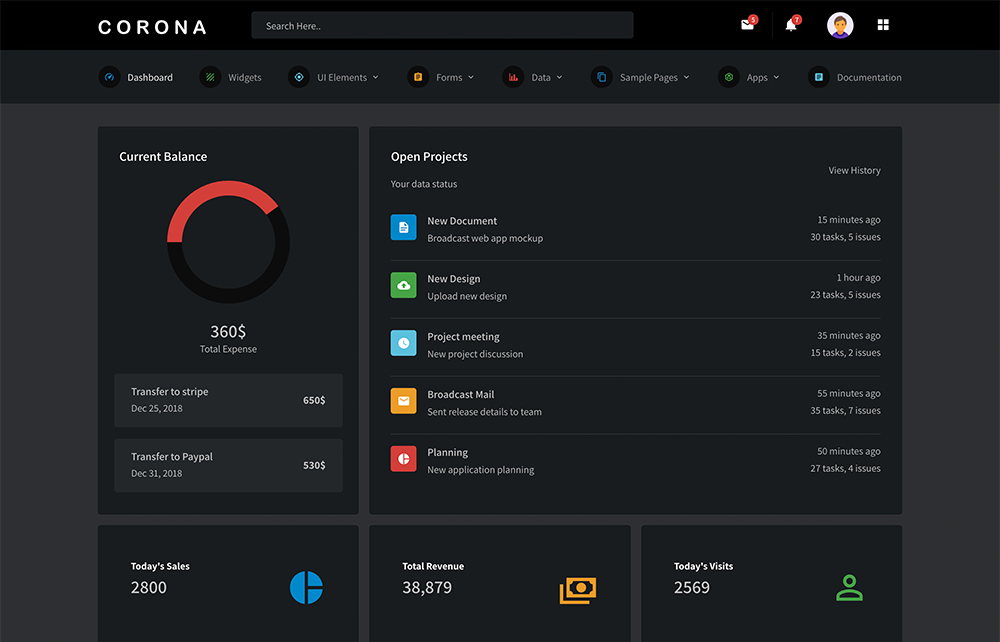This screenshot has height=642, width=1000.
Task: Click the Search Here input field
Action: point(442,25)
